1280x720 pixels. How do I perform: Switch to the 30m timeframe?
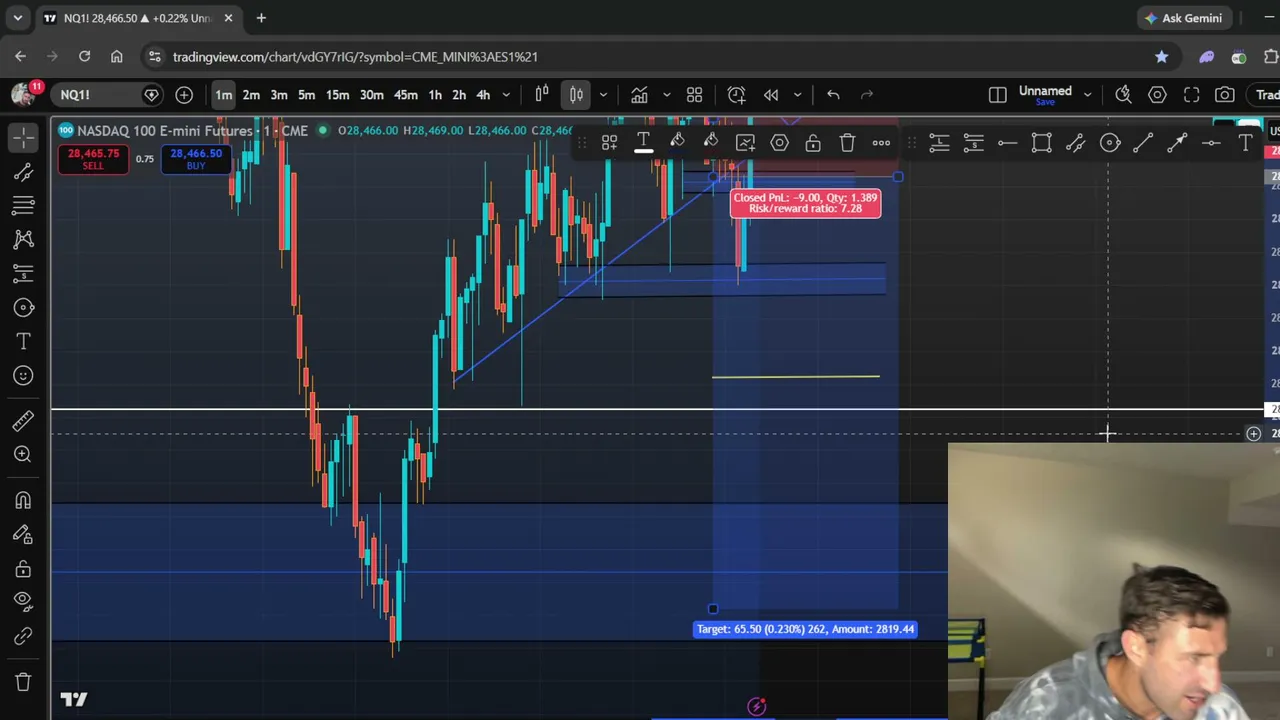372,95
